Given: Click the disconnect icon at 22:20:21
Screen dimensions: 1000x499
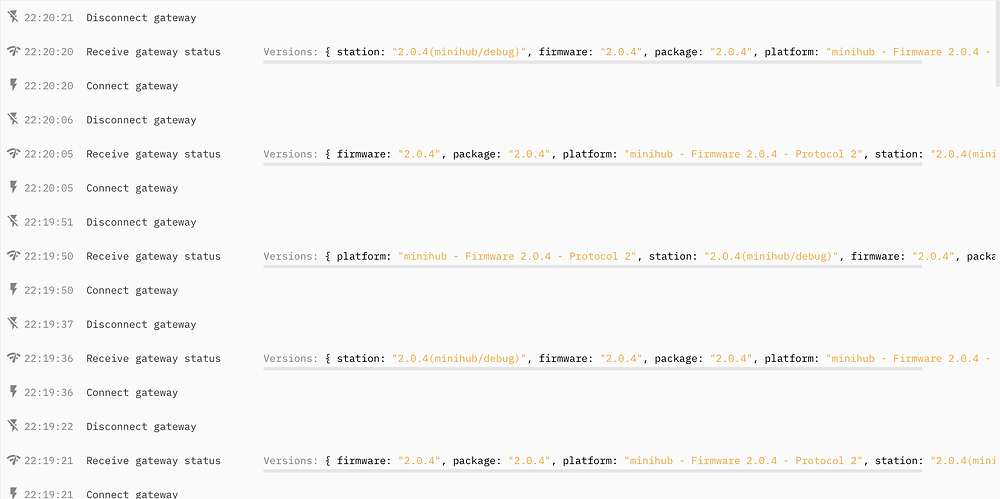Looking at the screenshot, I should [13, 18].
